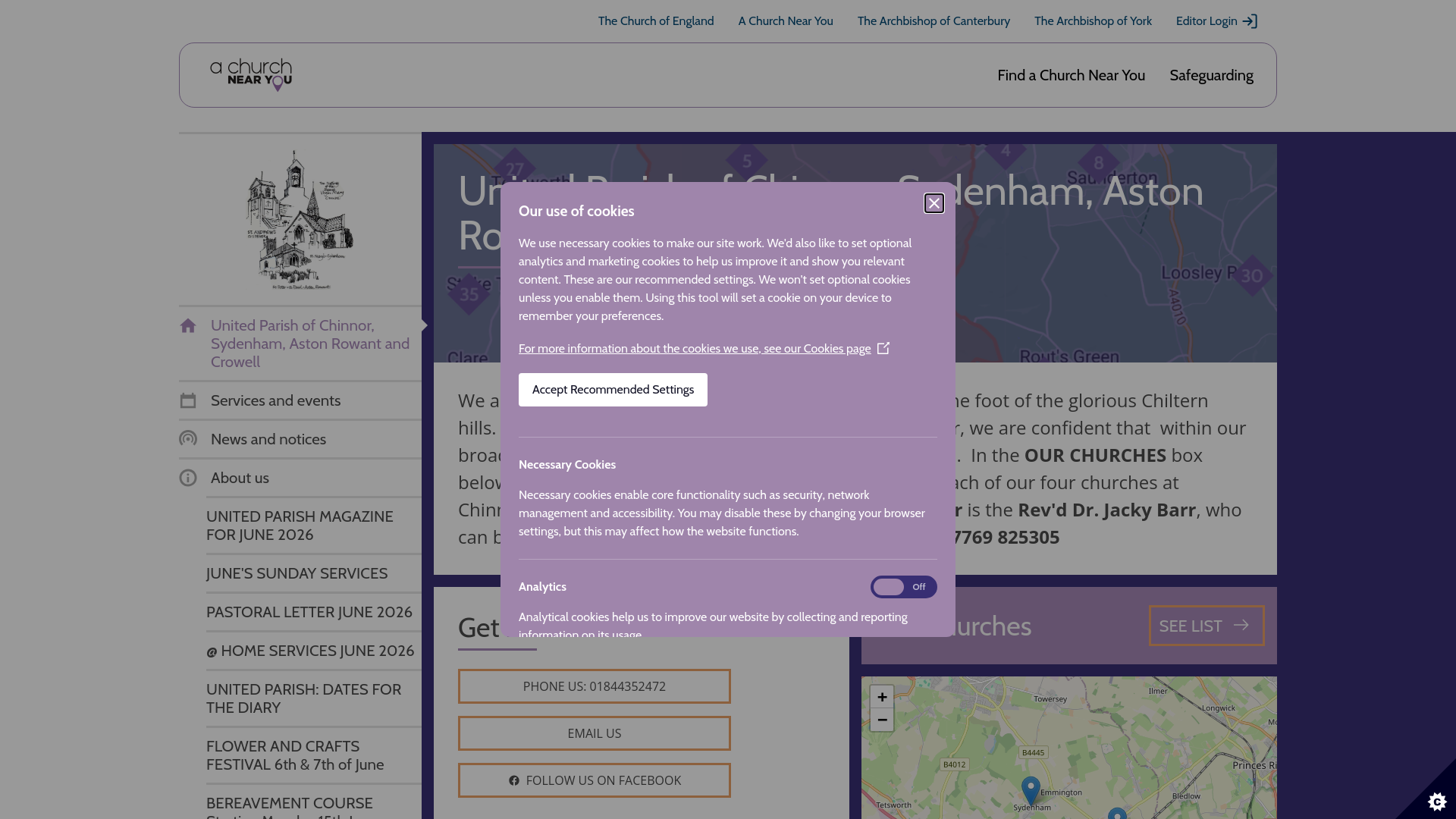Click the News and notices broadcast icon
Screen dimensions: 1456x819
click(x=188, y=439)
